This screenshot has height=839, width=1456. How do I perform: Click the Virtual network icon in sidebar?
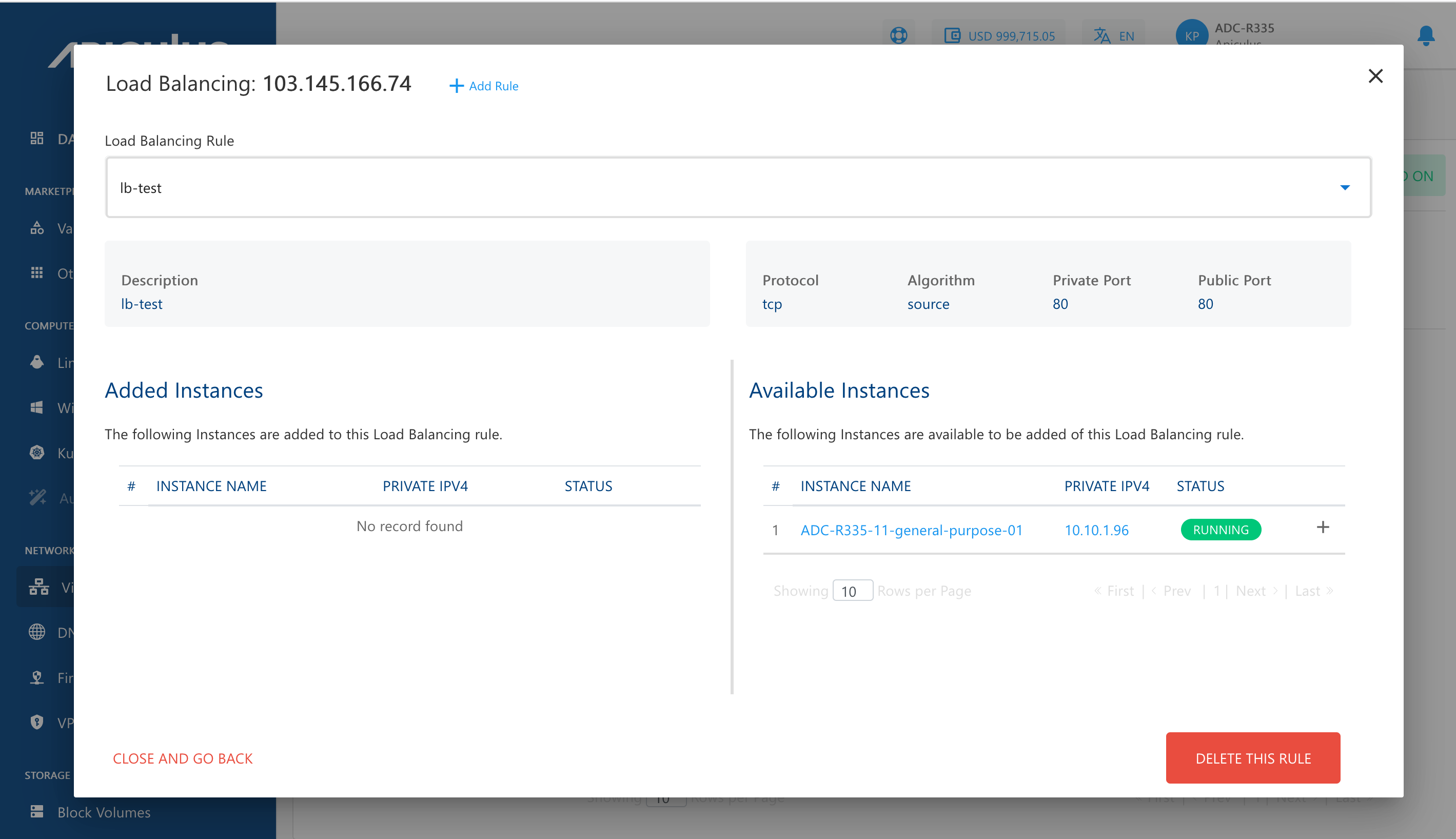(38, 587)
